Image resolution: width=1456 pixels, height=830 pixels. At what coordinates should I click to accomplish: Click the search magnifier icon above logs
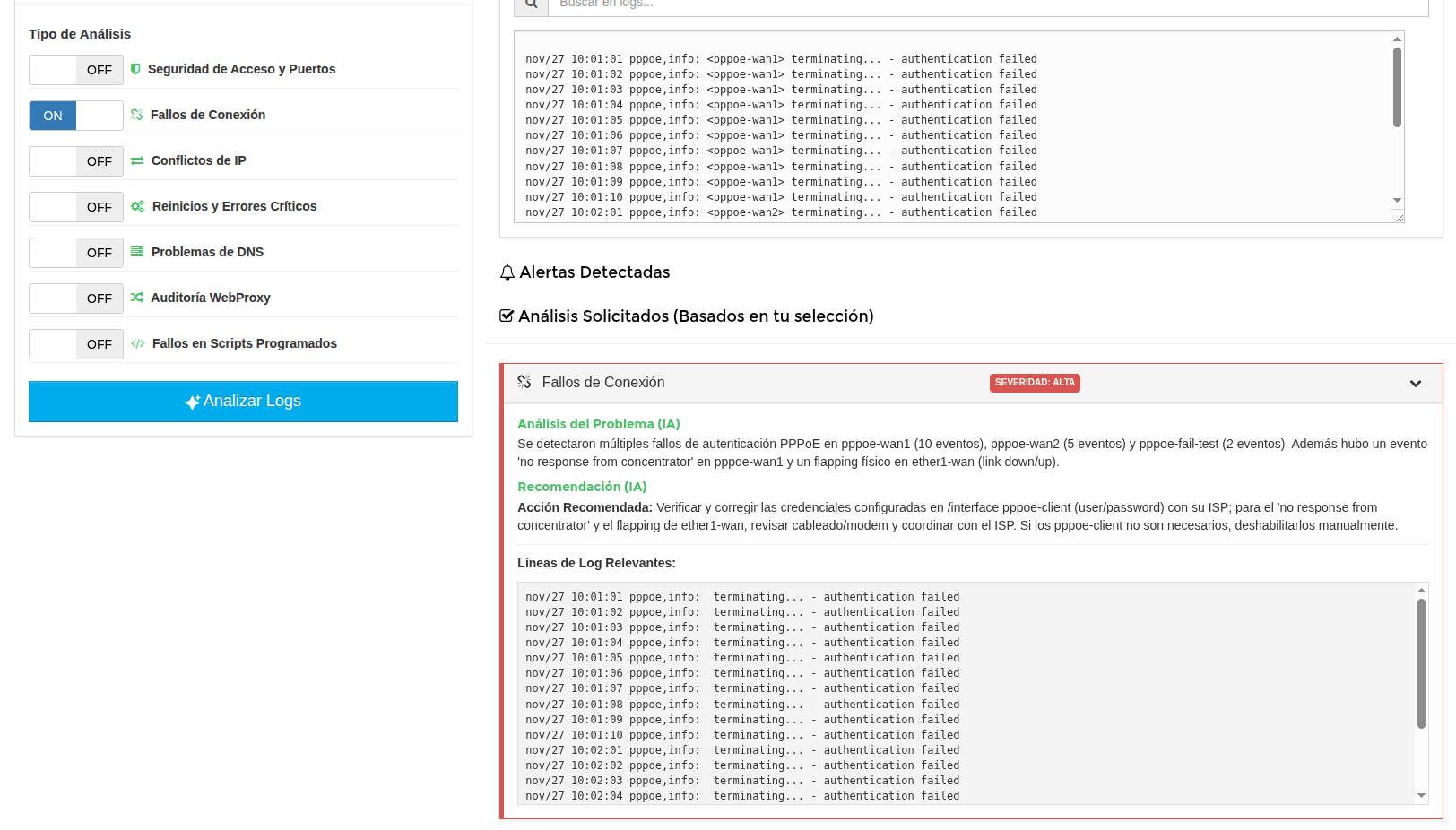point(531,4)
